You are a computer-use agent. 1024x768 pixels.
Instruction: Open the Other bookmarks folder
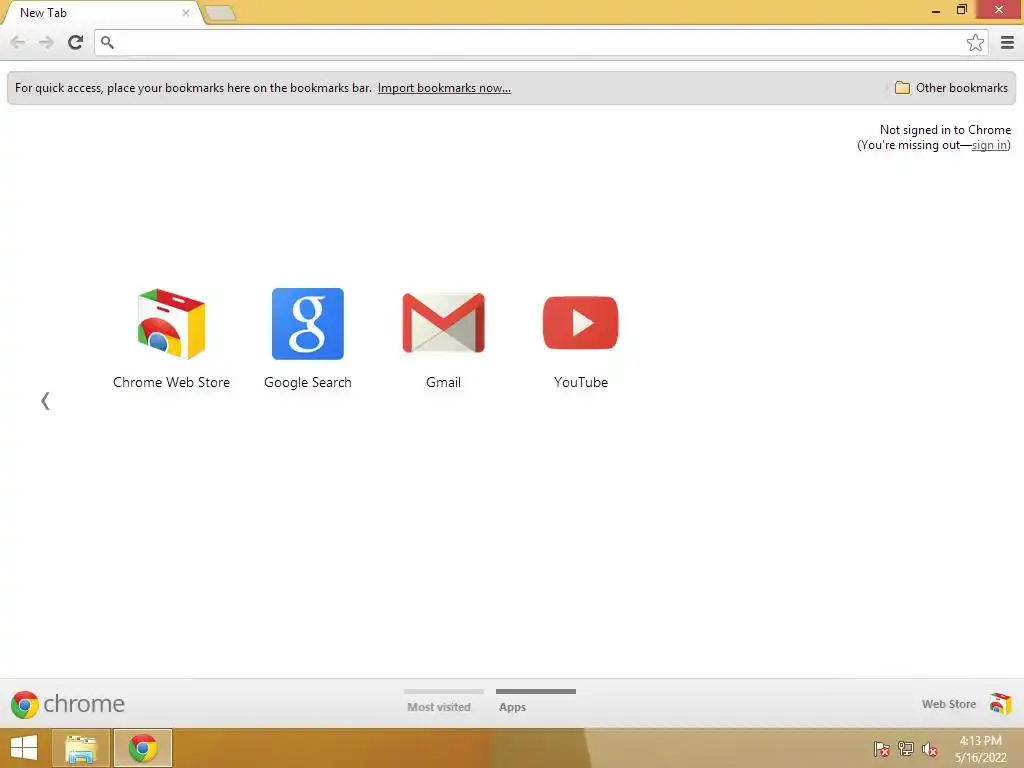(951, 88)
